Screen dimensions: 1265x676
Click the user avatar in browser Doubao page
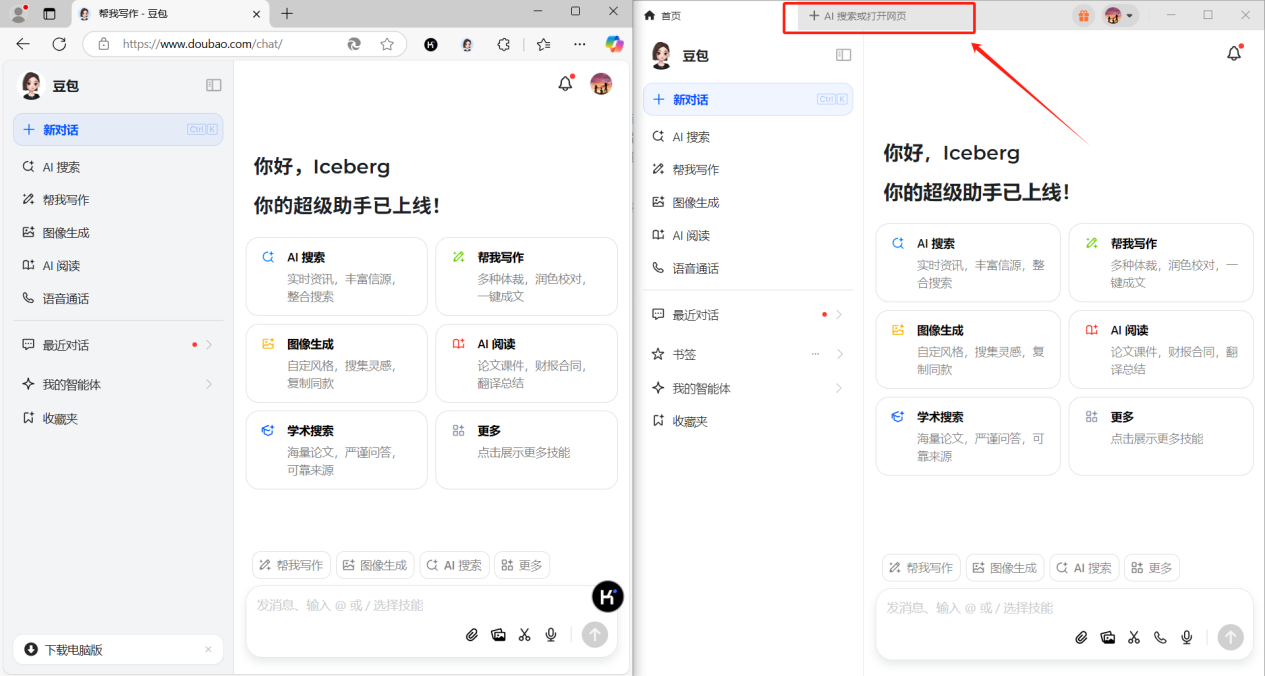click(601, 84)
